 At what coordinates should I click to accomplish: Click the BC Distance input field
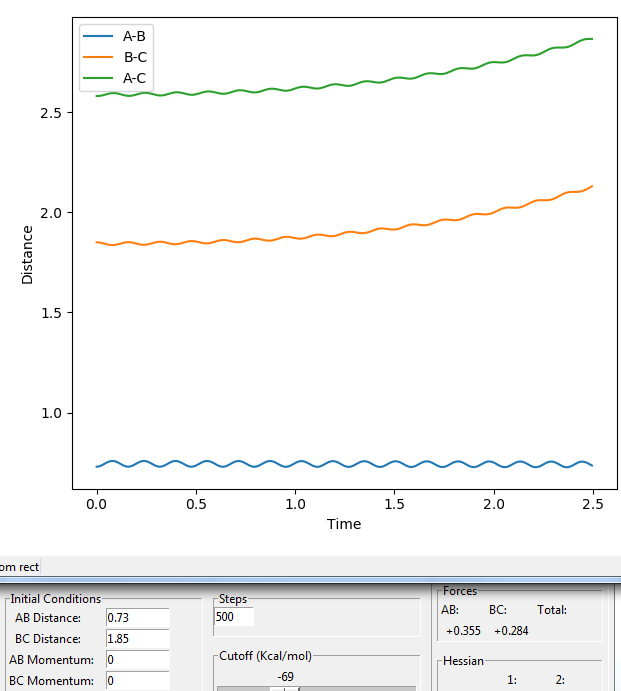[138, 639]
